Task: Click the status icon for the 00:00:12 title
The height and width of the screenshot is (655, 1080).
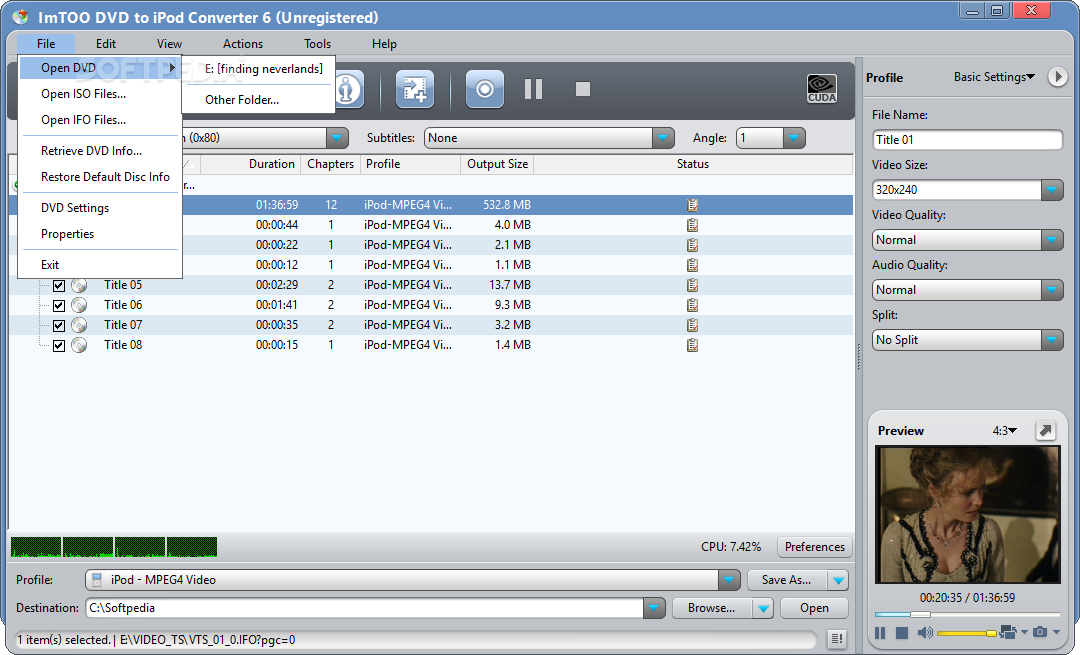Action: [692, 264]
